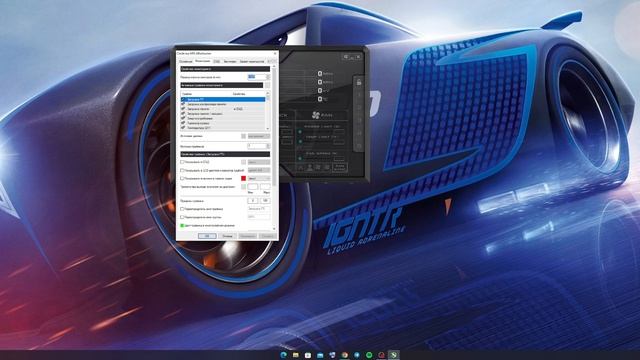Switch to the Основные tab
Image resolution: width=640 pixels, height=360 pixels.
click(186, 61)
